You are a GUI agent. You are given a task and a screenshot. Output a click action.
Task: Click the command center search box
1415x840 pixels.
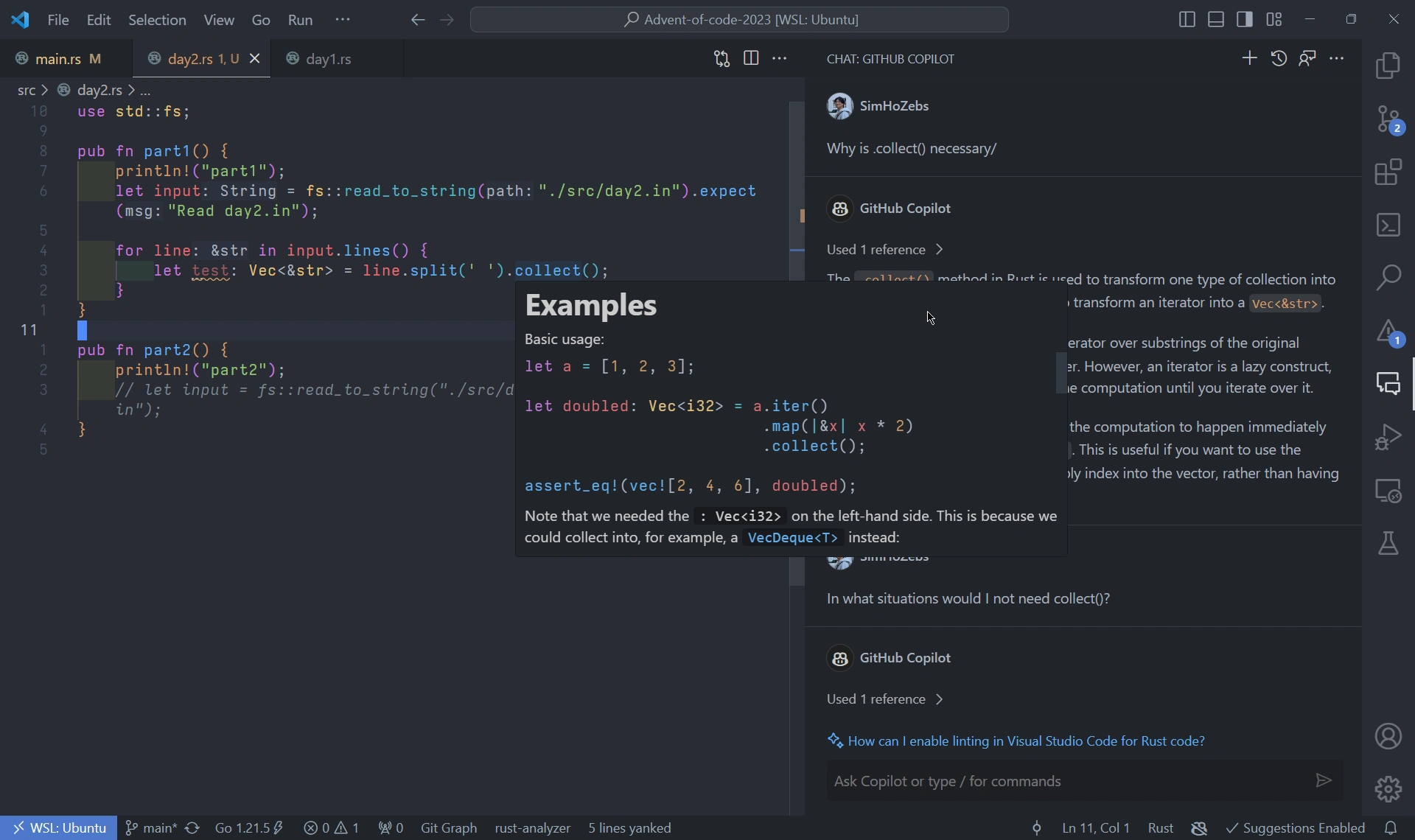pos(739,20)
